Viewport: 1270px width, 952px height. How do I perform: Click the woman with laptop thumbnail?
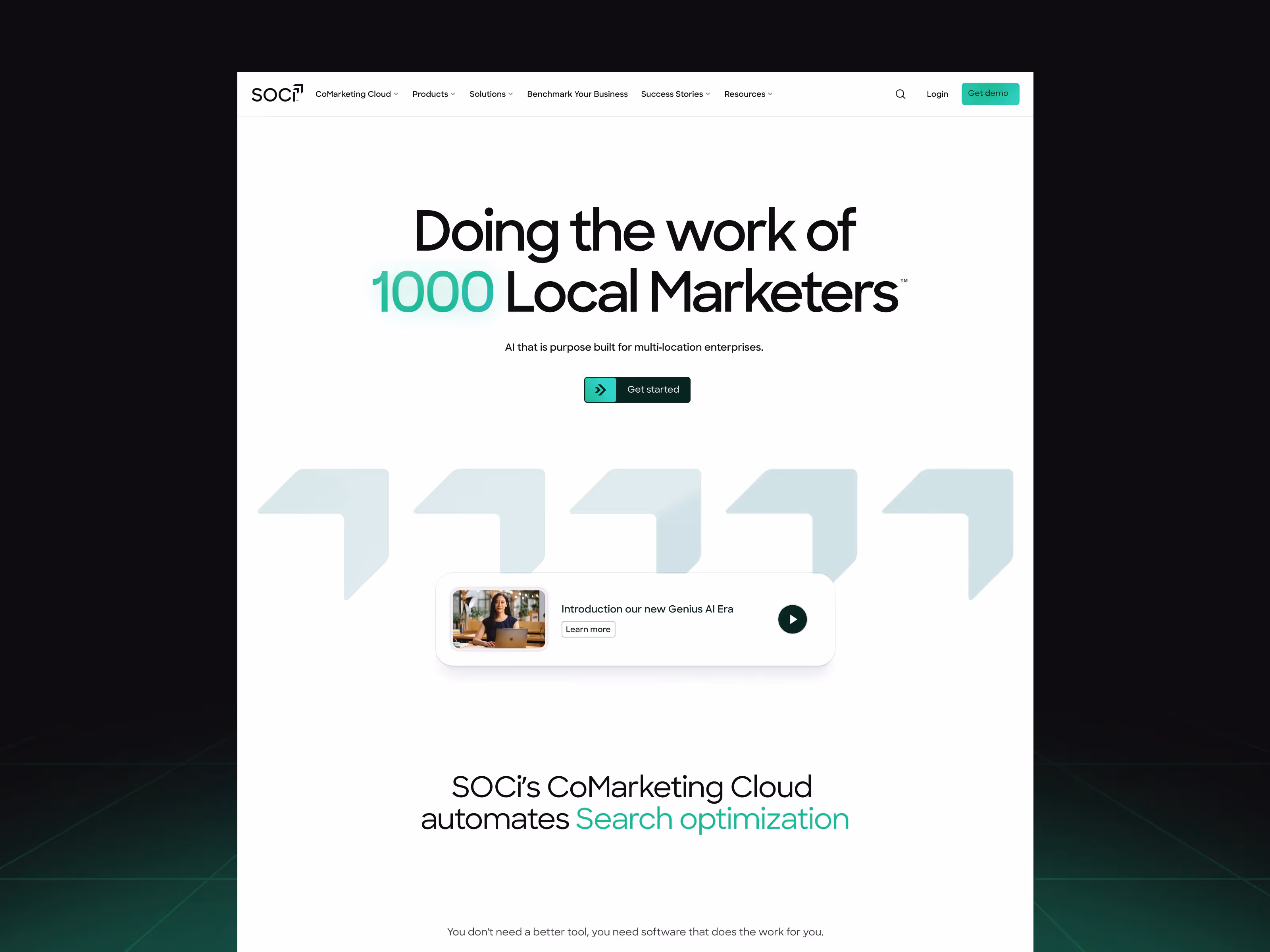pyautogui.click(x=498, y=618)
